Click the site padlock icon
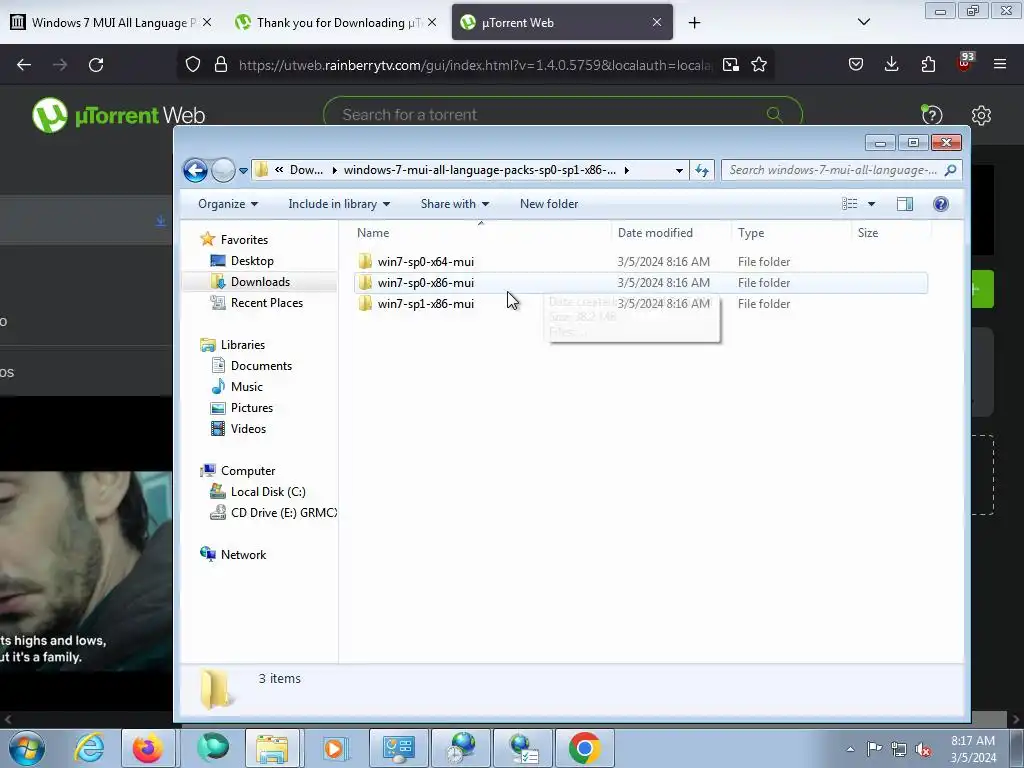1024x768 pixels. tap(221, 65)
